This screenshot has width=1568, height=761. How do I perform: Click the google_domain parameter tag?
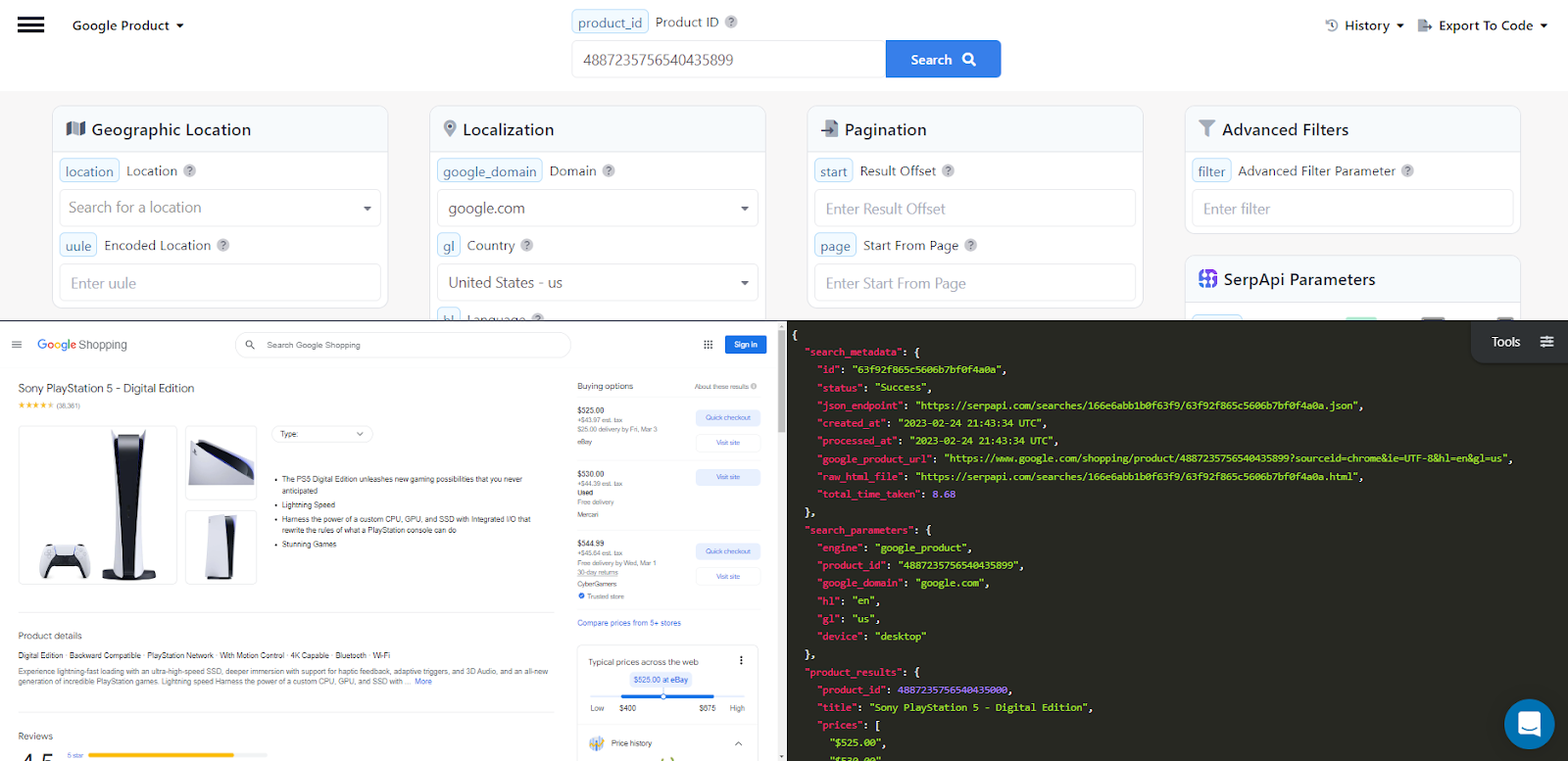point(490,171)
